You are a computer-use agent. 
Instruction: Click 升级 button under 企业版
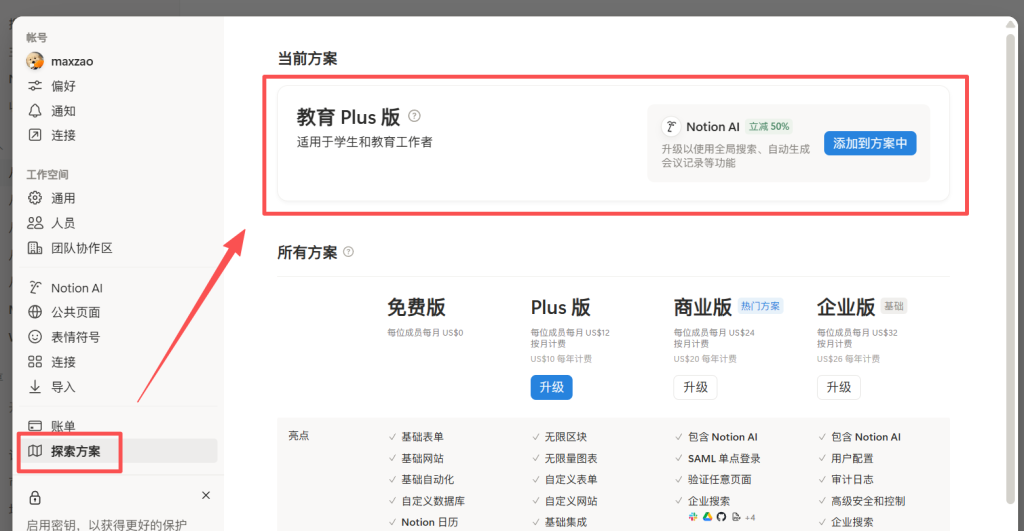(x=838, y=387)
